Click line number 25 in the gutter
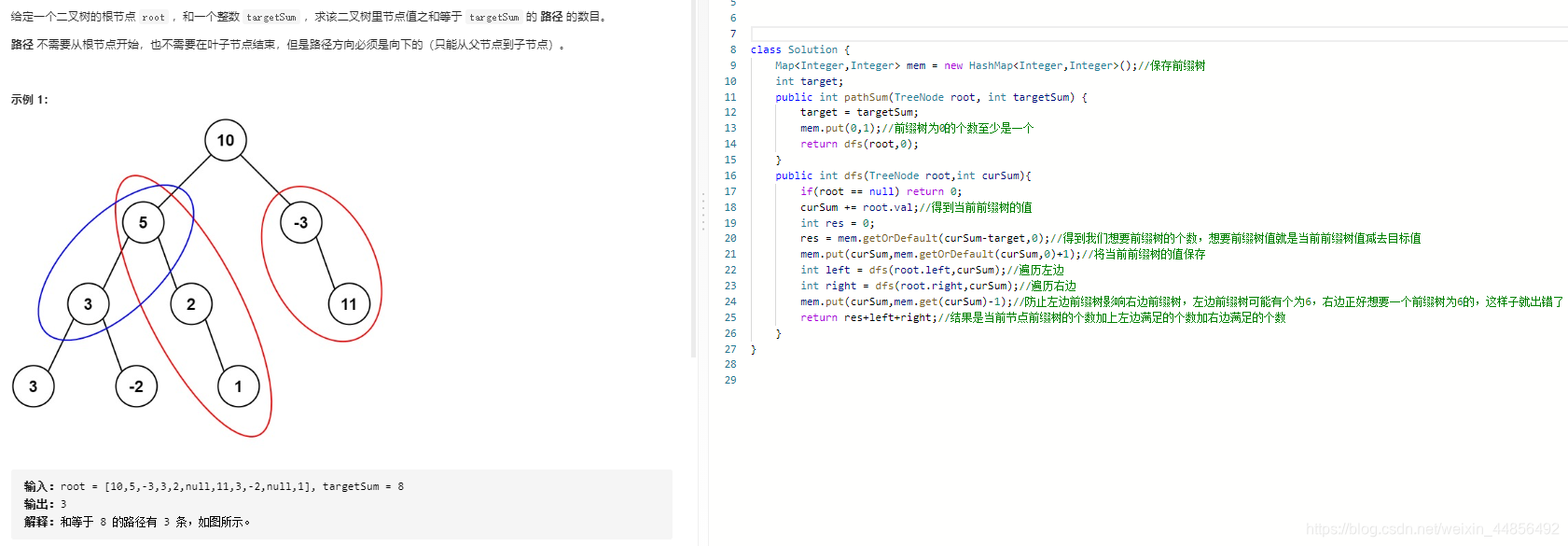Image resolution: width=1568 pixels, height=546 pixels. pos(730,317)
